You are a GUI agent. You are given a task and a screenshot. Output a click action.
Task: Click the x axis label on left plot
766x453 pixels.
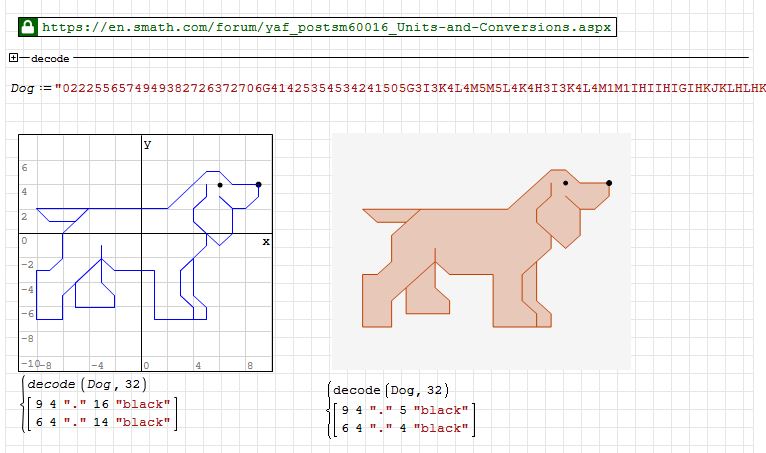pos(265,241)
